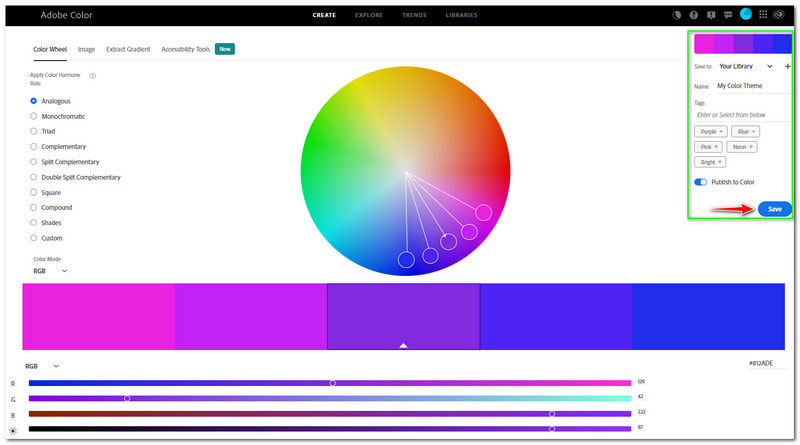Open the chat speech bubble icon
The image size is (800, 445).
728,15
